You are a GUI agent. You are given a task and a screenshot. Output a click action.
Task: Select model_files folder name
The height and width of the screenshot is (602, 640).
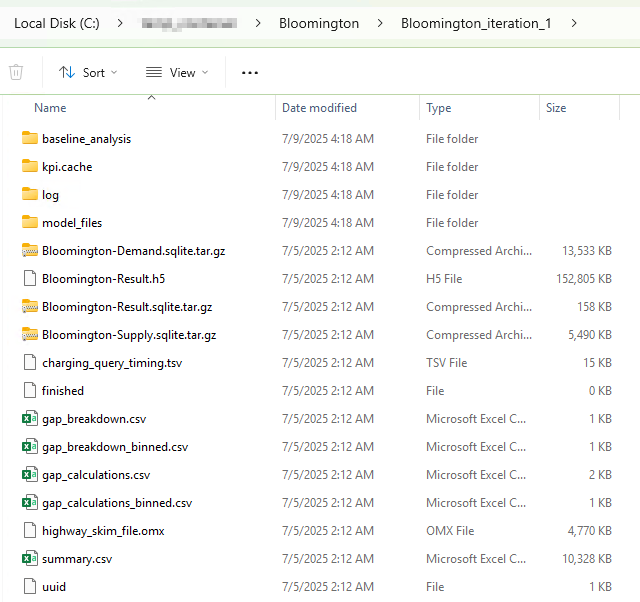click(72, 223)
